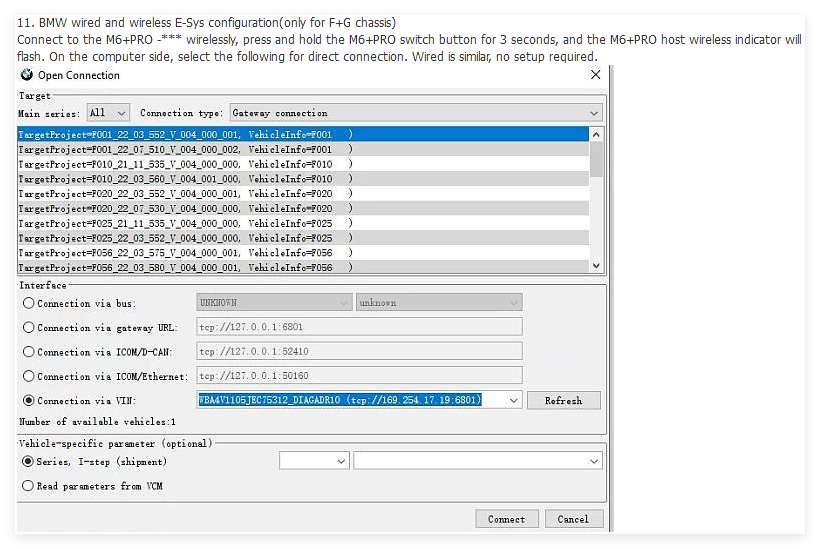Click target list scroll down arrow

[x=596, y=266]
